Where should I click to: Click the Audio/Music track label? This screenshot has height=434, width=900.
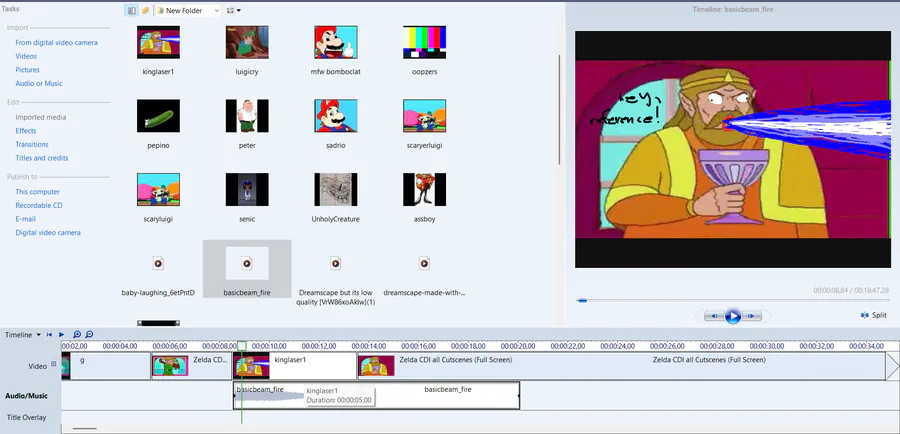(x=26, y=396)
